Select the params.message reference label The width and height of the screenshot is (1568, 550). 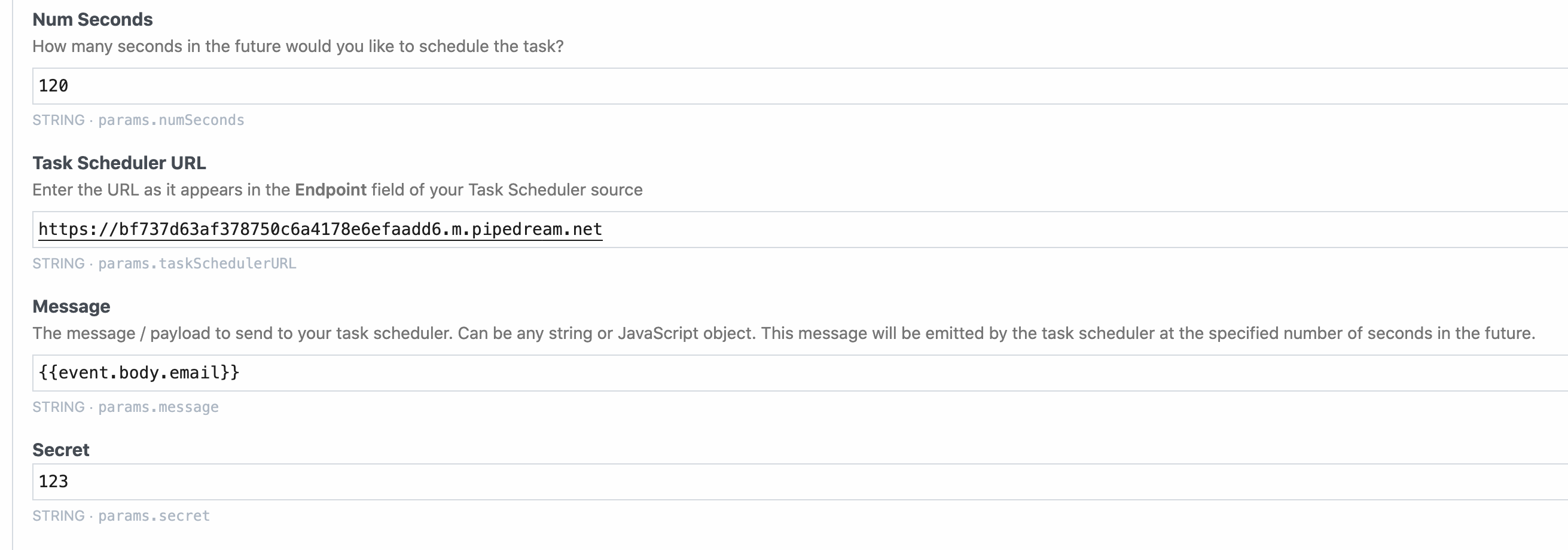point(157,407)
